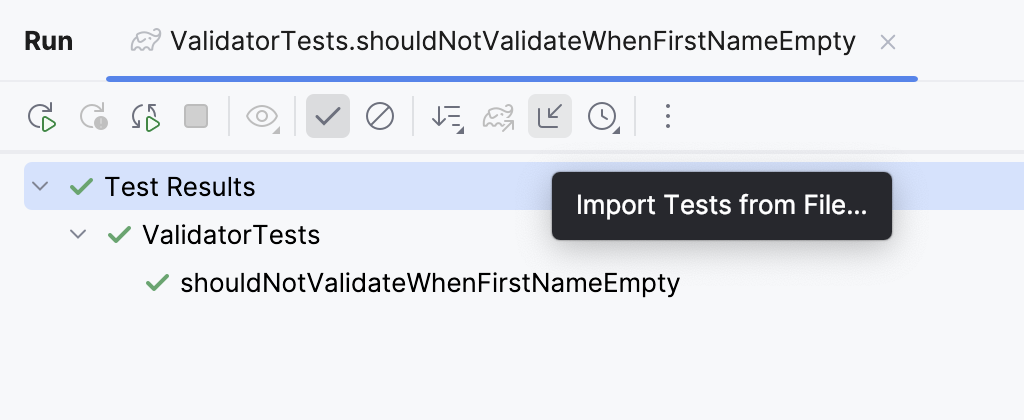Collapse the Test Results tree node
This screenshot has width=1024, height=420.
pos(40,187)
